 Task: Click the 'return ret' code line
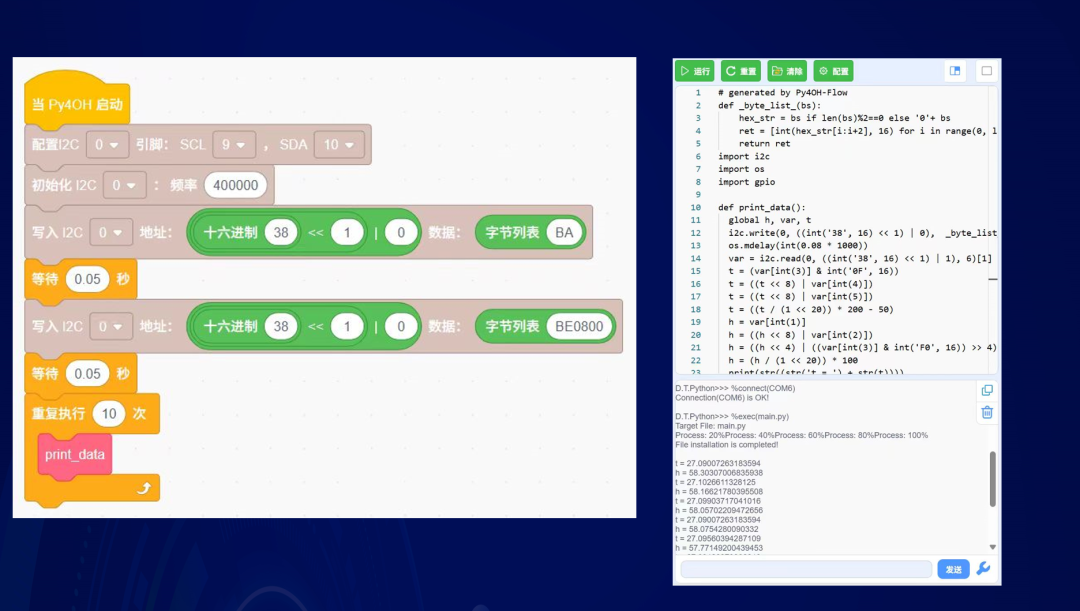tap(765, 143)
